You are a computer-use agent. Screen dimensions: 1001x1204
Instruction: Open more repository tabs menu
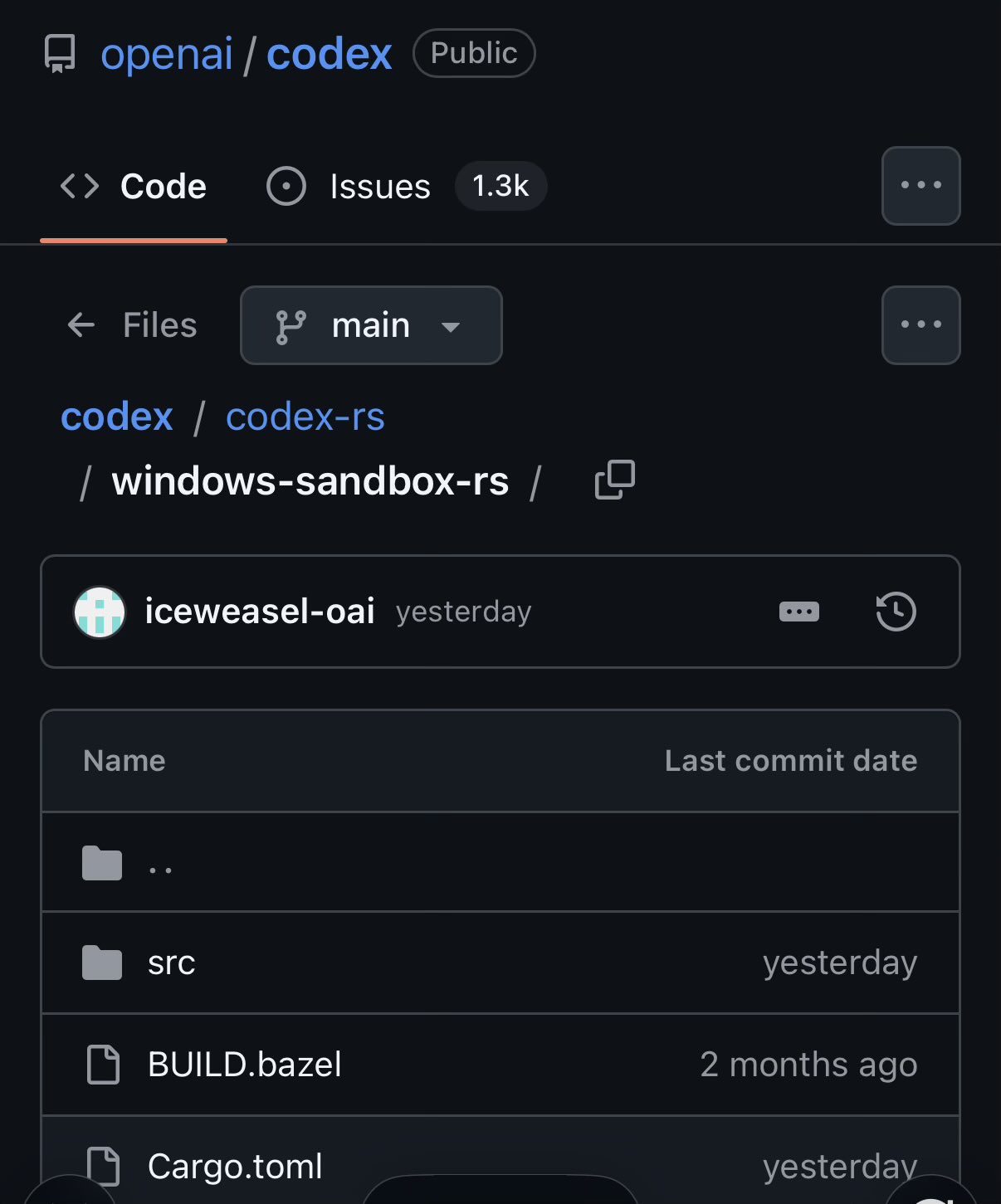(920, 186)
